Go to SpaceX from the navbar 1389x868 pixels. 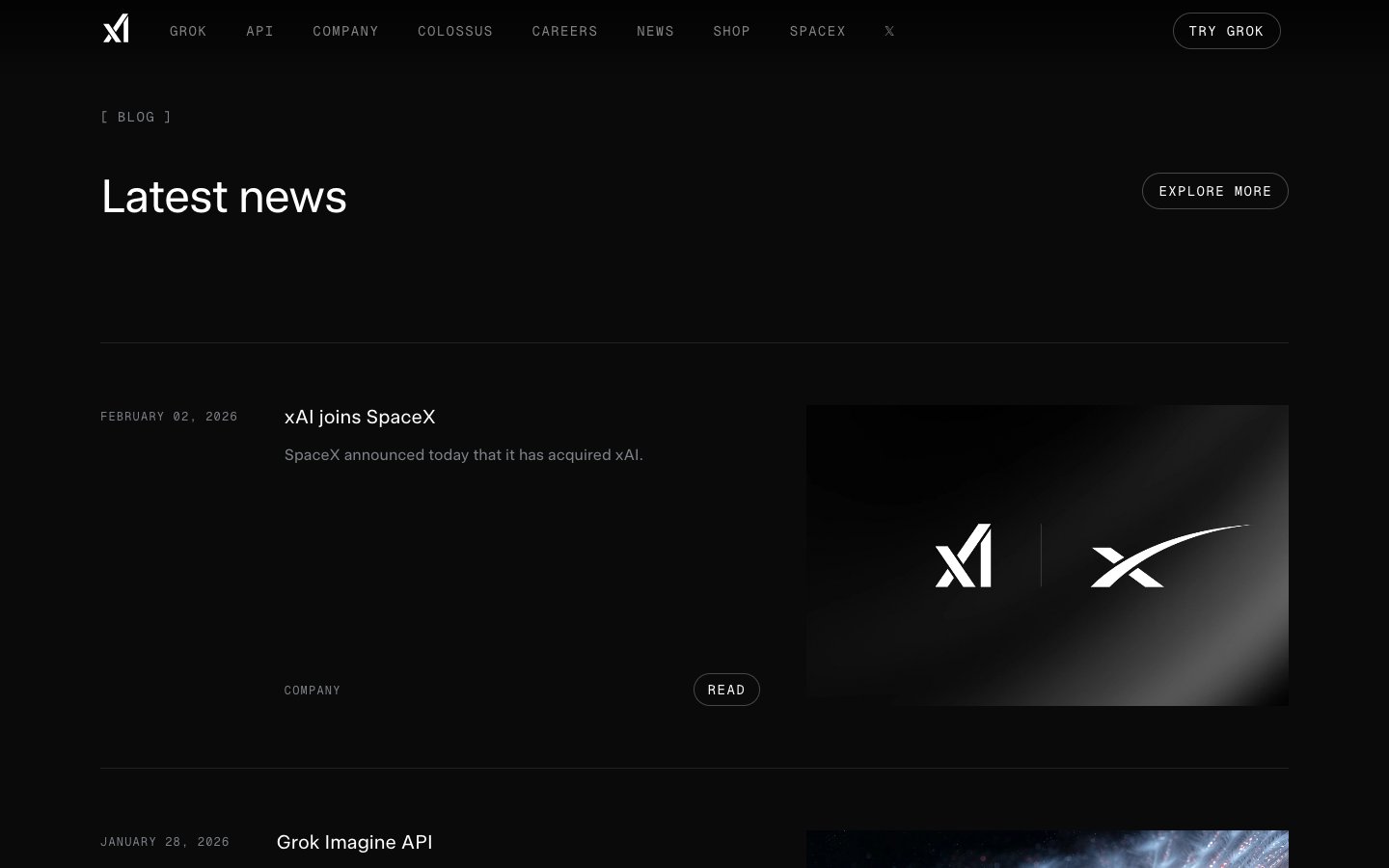click(817, 31)
